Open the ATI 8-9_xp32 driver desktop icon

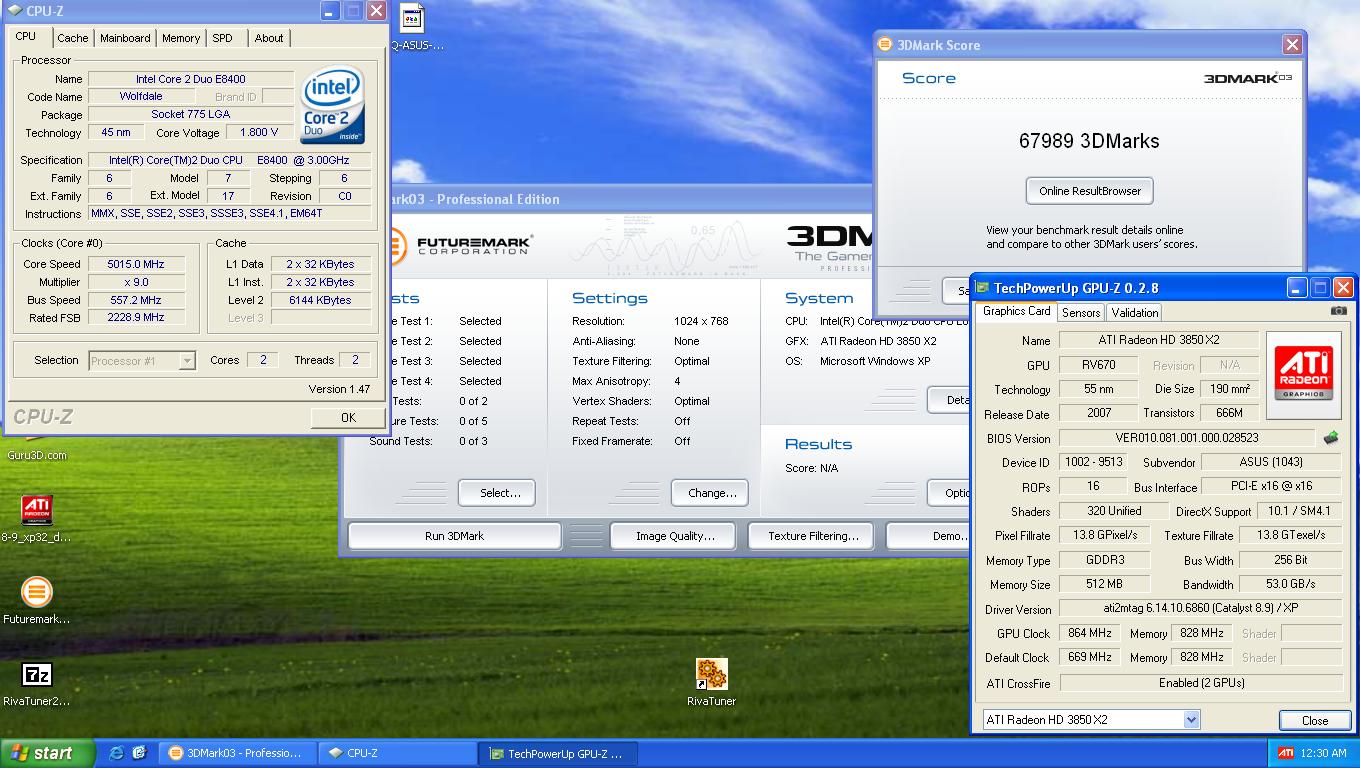click(37, 510)
